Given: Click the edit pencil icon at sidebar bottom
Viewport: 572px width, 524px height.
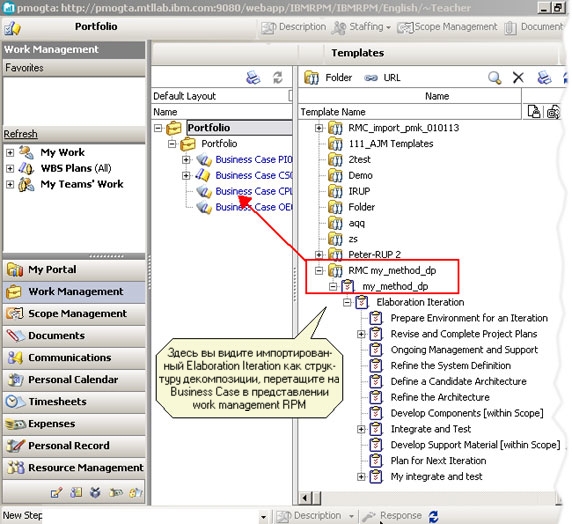Looking at the screenshot, I should (x=57, y=493).
